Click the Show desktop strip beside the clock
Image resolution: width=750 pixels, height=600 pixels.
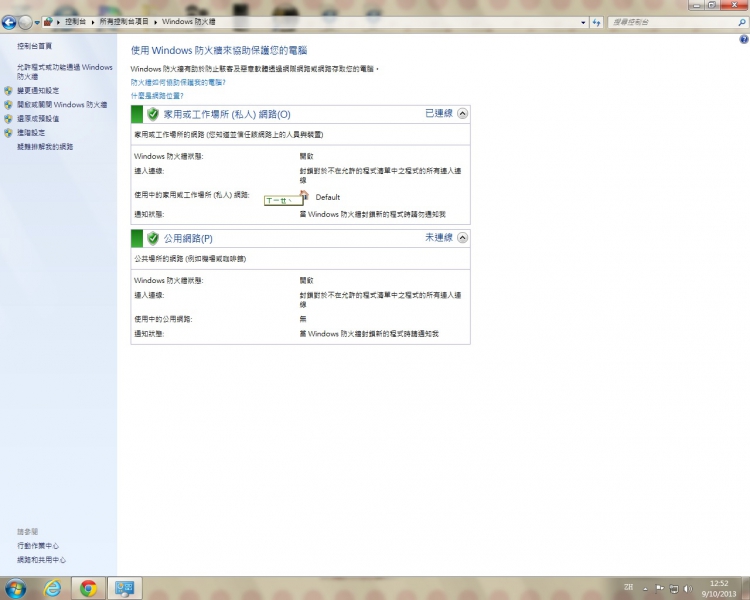tap(746, 589)
